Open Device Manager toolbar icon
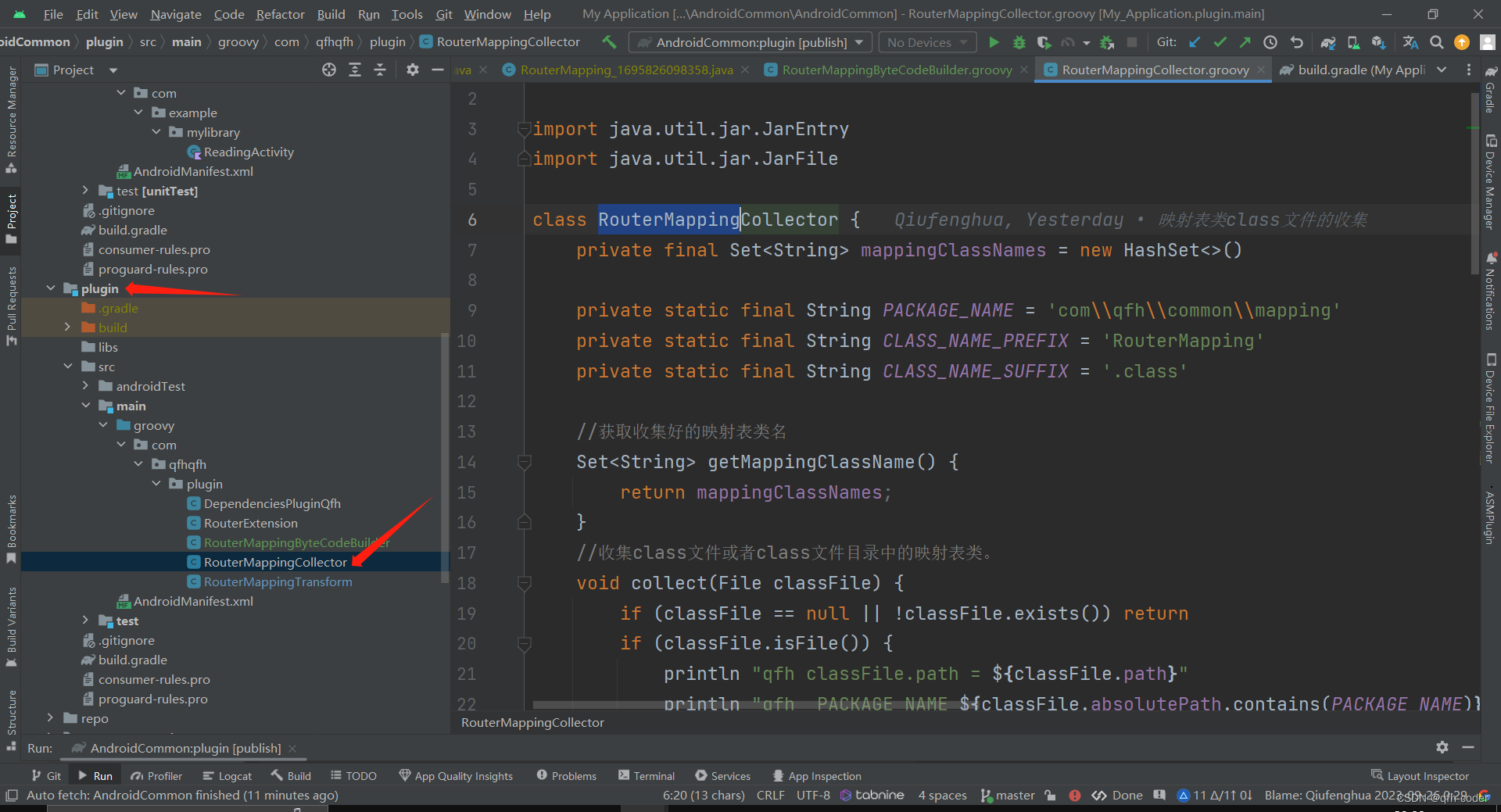Image resolution: width=1501 pixels, height=812 pixels. click(1353, 42)
